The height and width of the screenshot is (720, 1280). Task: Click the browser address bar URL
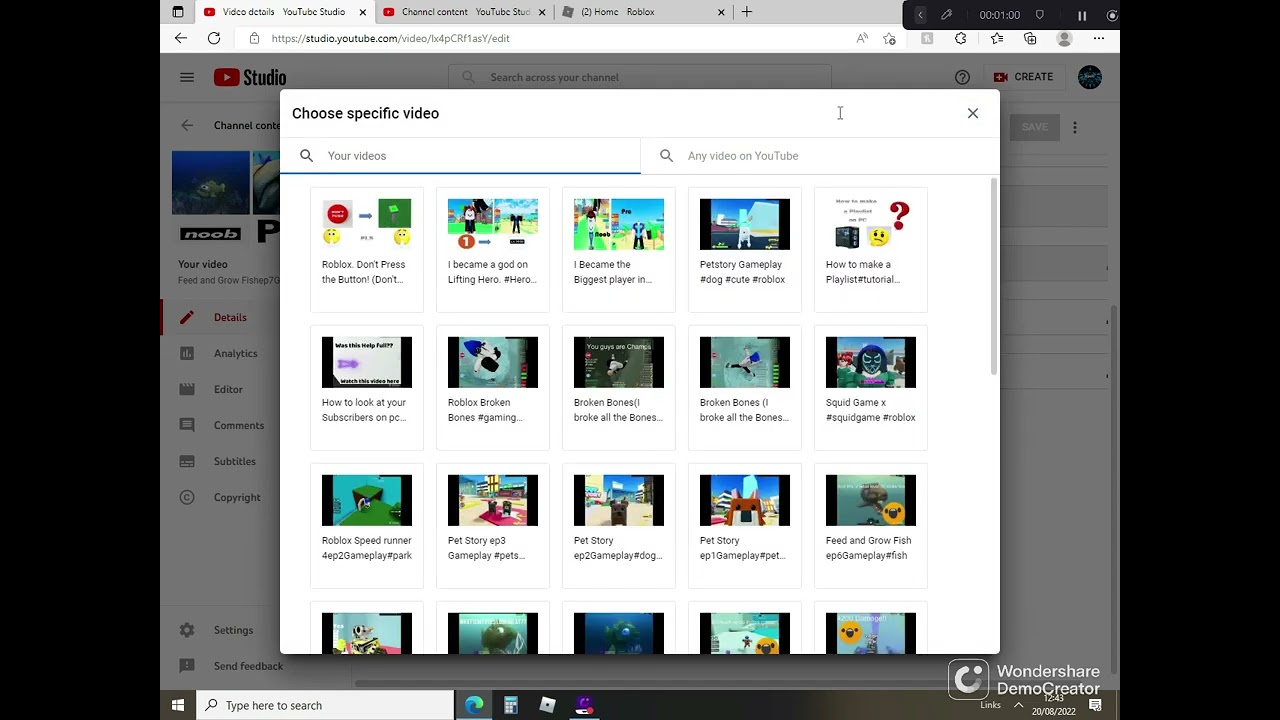point(391,38)
